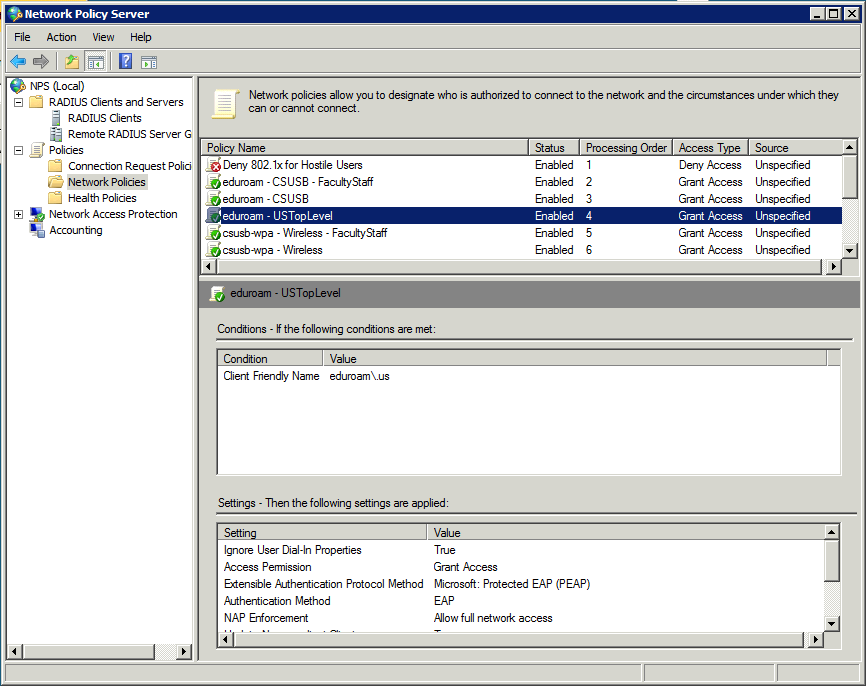
Task: Collapse the RADIUS Clients and Servers node
Action: pos(19,102)
